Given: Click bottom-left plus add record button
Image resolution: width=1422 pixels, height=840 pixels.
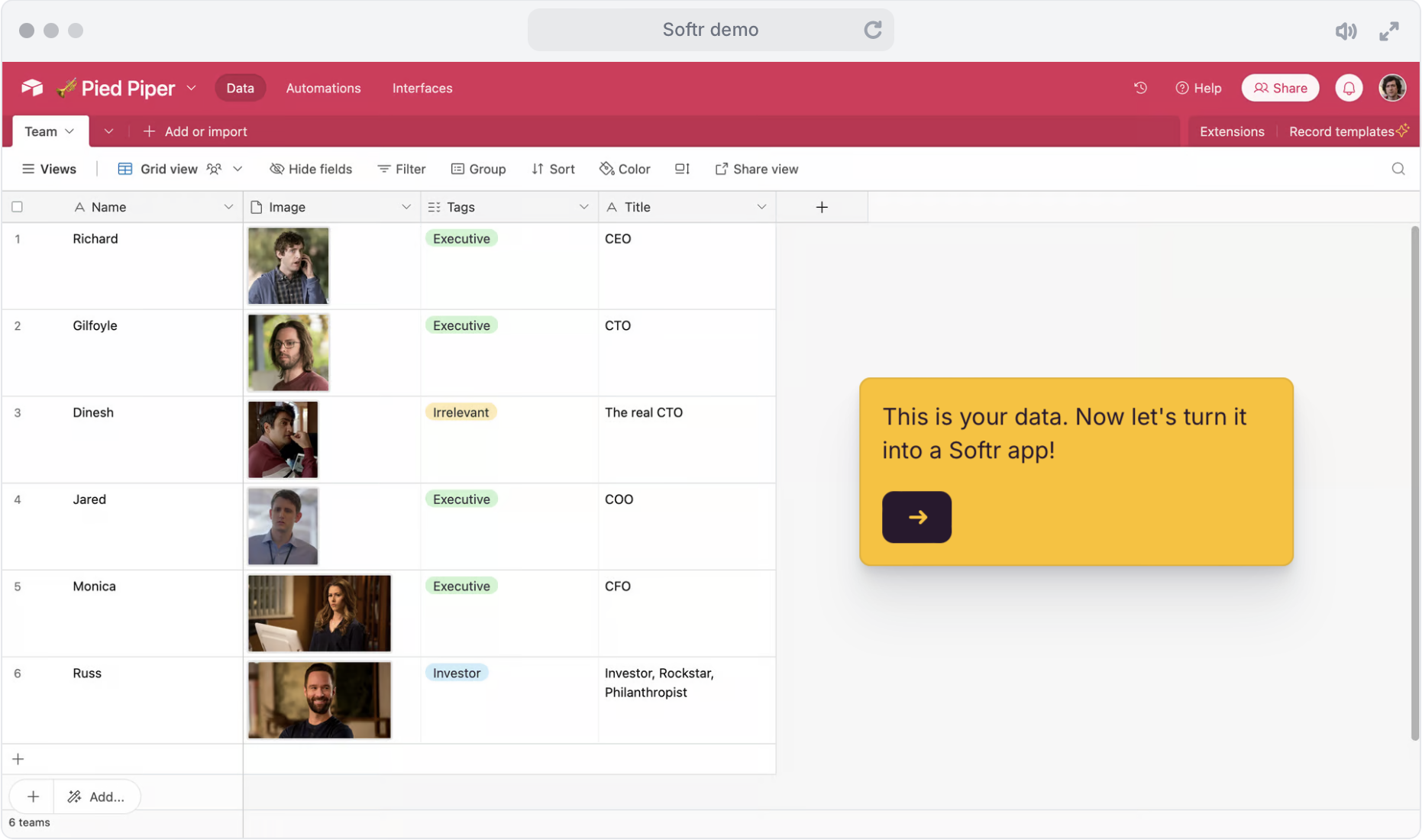Looking at the screenshot, I should point(33,796).
